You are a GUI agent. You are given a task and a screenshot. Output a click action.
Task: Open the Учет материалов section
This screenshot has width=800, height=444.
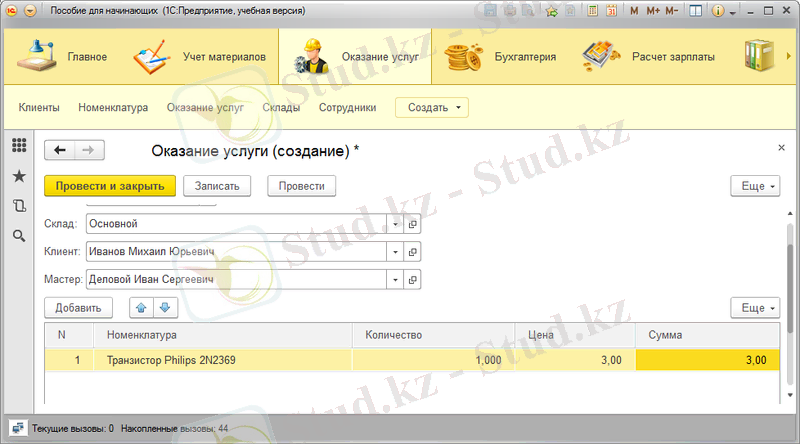click(x=199, y=56)
